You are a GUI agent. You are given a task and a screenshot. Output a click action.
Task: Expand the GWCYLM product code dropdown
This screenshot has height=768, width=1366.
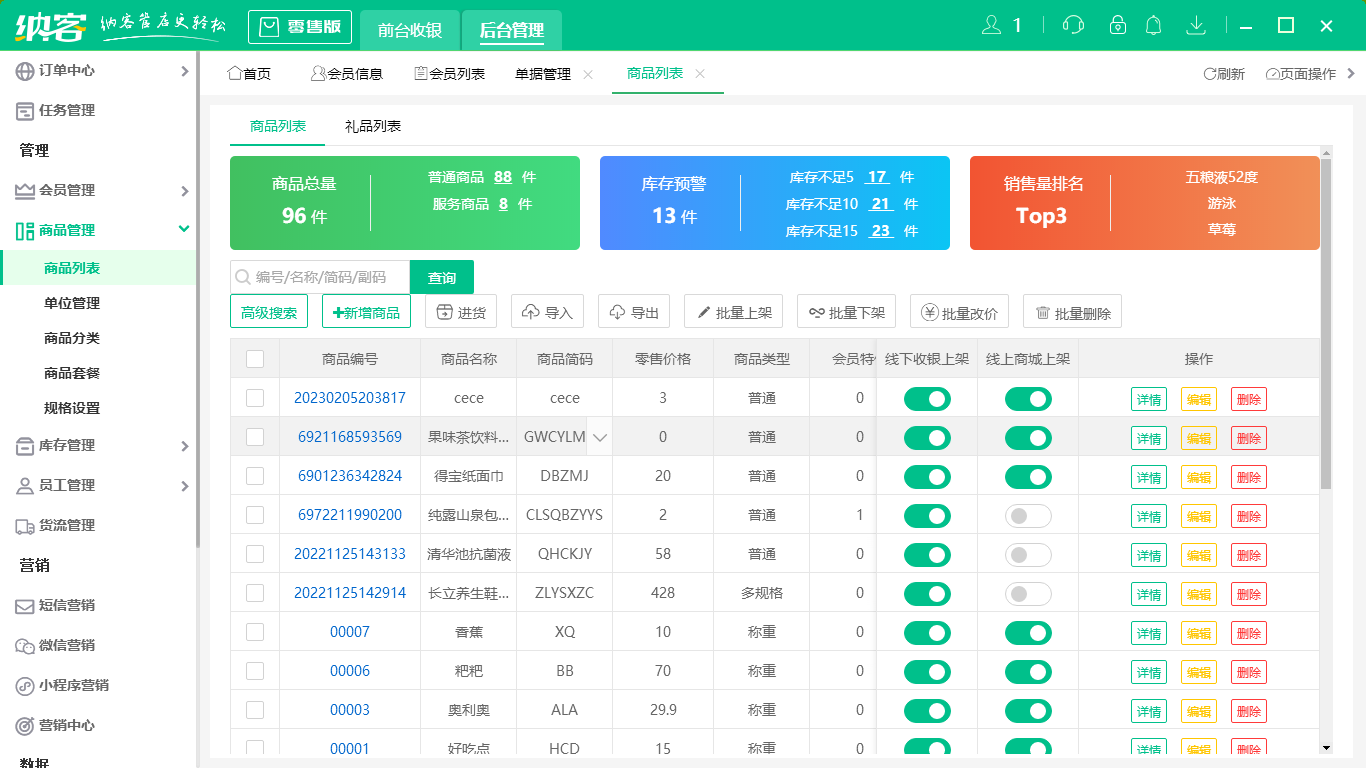pos(600,437)
